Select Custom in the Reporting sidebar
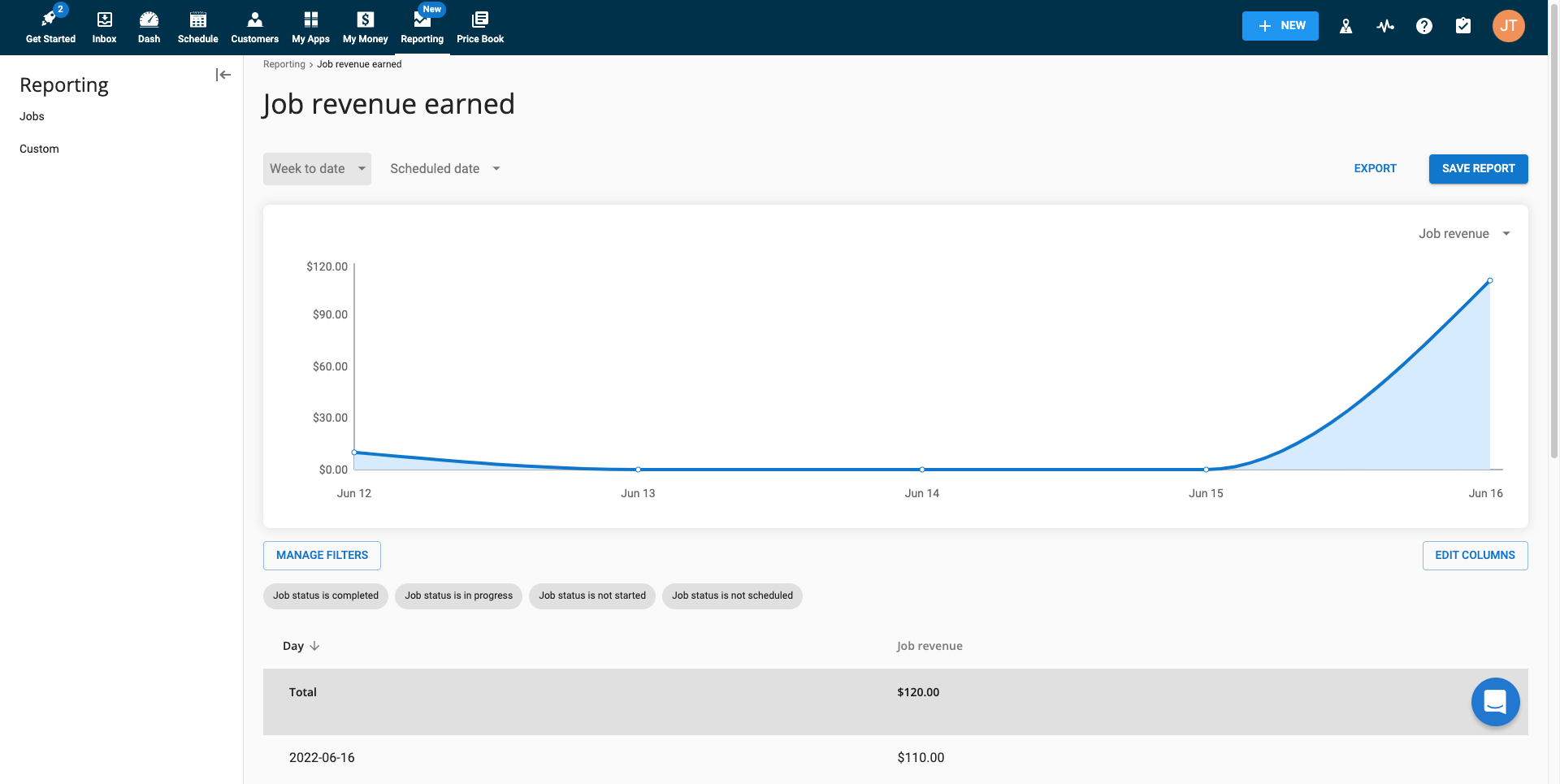Screen dimensions: 1560x784 point(39,149)
